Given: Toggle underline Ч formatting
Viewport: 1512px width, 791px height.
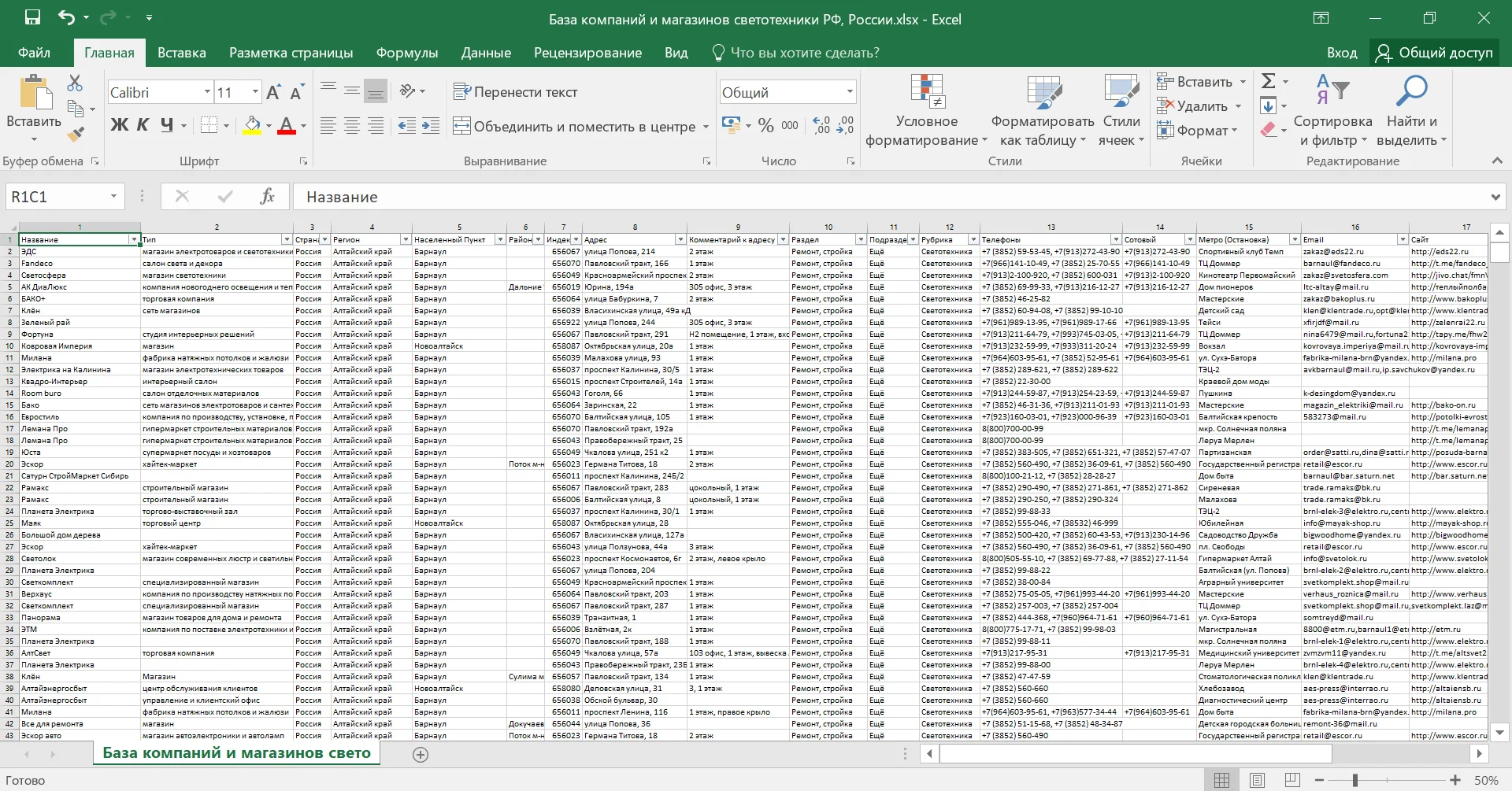Looking at the screenshot, I should 166,125.
